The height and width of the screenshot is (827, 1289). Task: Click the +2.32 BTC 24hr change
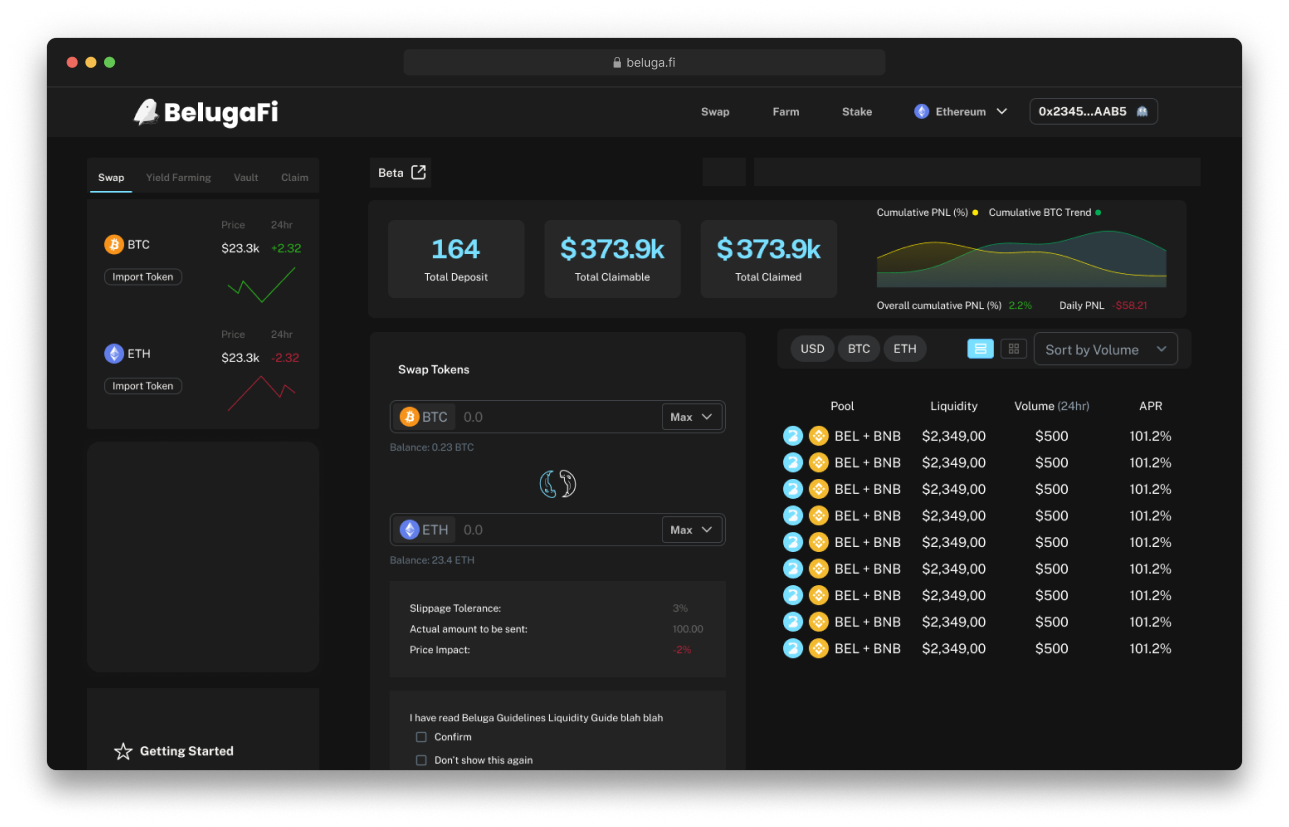tap(286, 248)
